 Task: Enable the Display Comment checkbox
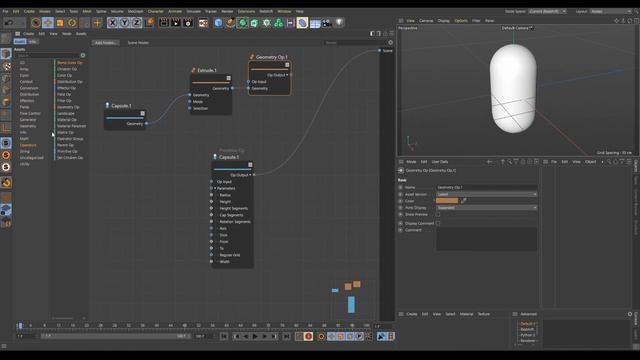pos(438,223)
